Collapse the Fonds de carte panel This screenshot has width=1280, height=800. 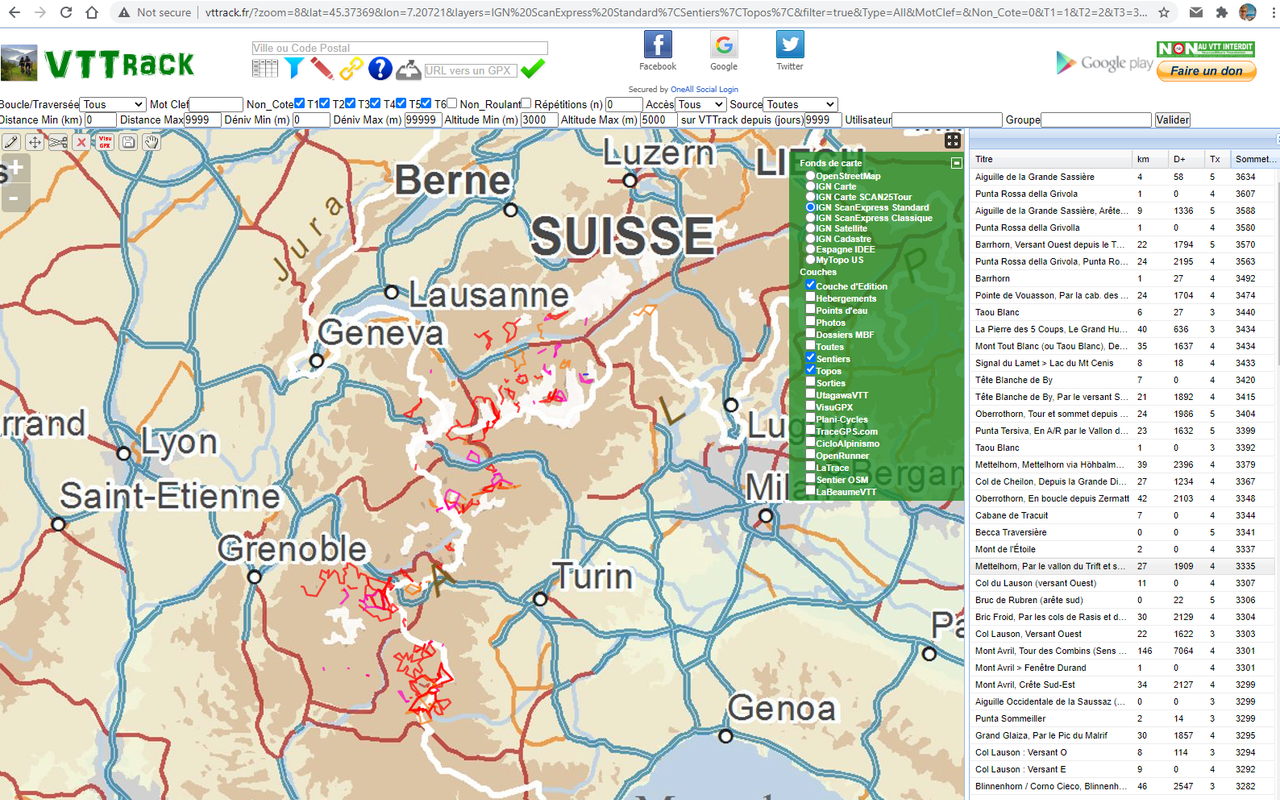click(x=956, y=162)
